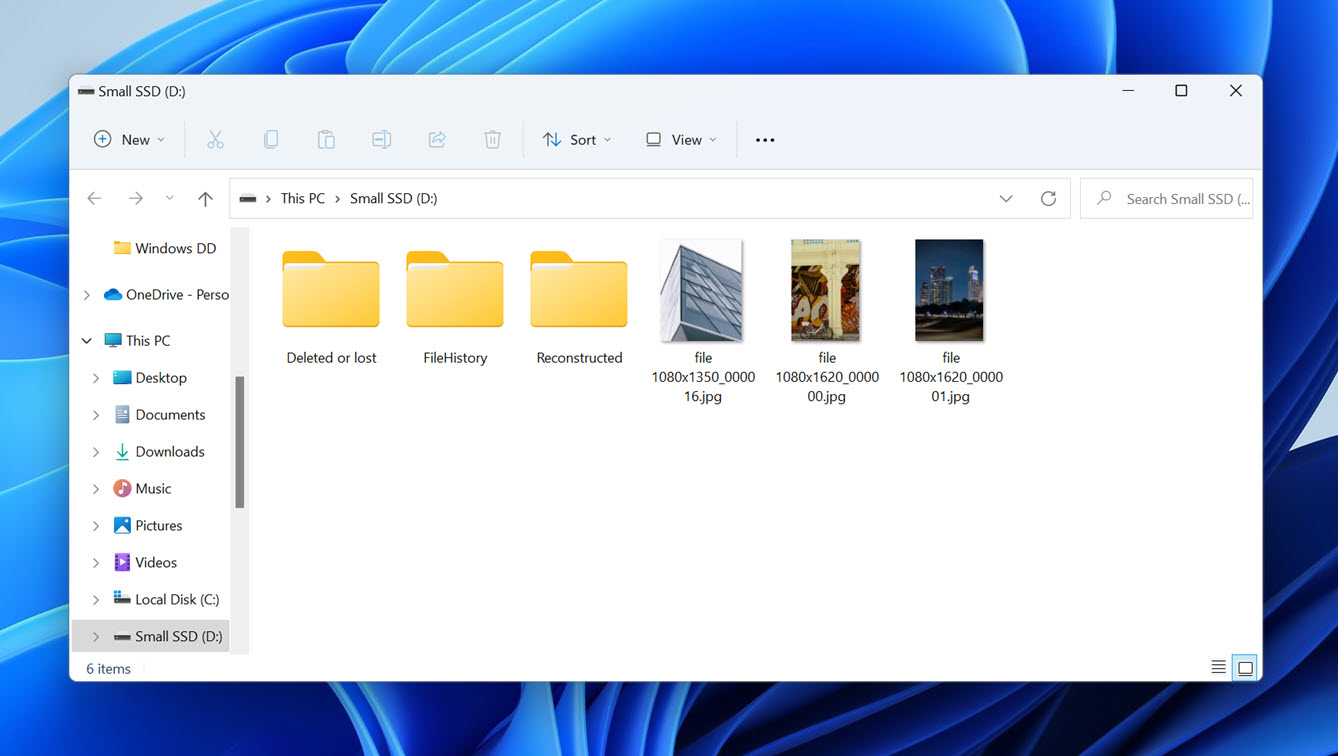The width and height of the screenshot is (1338, 756).
Task: Open Videos in navigation pane
Action: (145, 563)
